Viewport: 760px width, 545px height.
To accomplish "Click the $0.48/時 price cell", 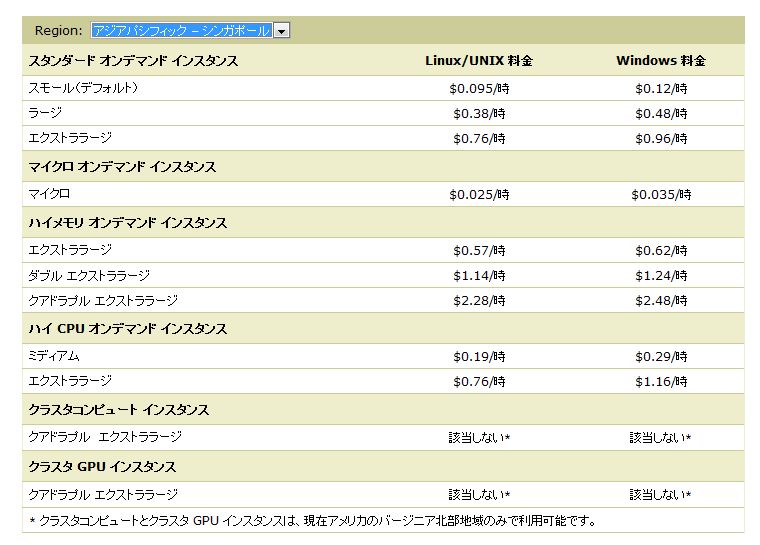I will coord(661,113).
